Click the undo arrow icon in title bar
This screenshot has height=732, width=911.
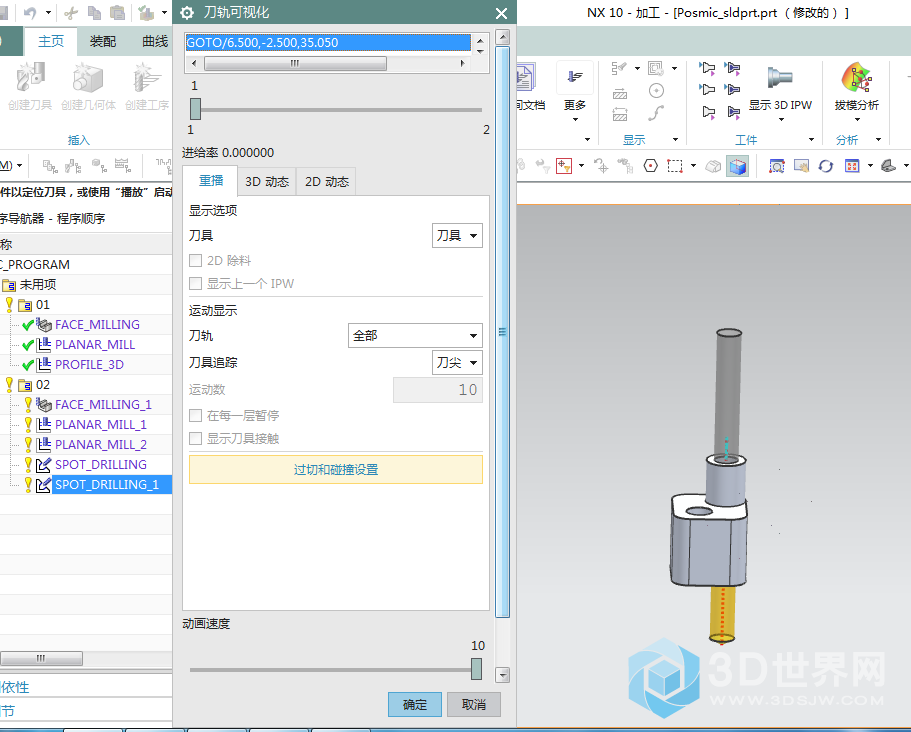point(31,13)
